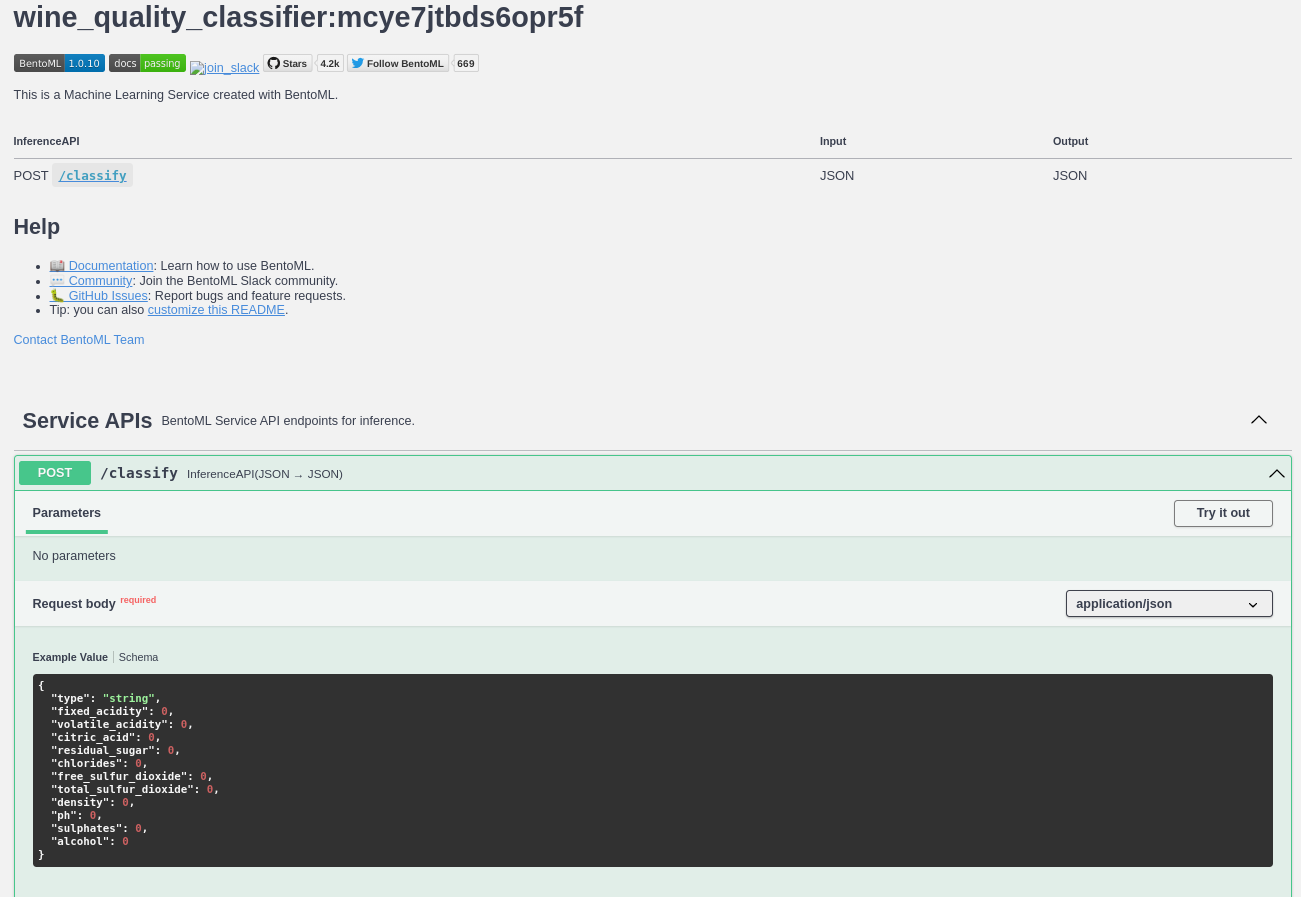Screen dimensions: 1301x897
Task: Click the /classify endpoint path in operation header
Action: (139, 473)
